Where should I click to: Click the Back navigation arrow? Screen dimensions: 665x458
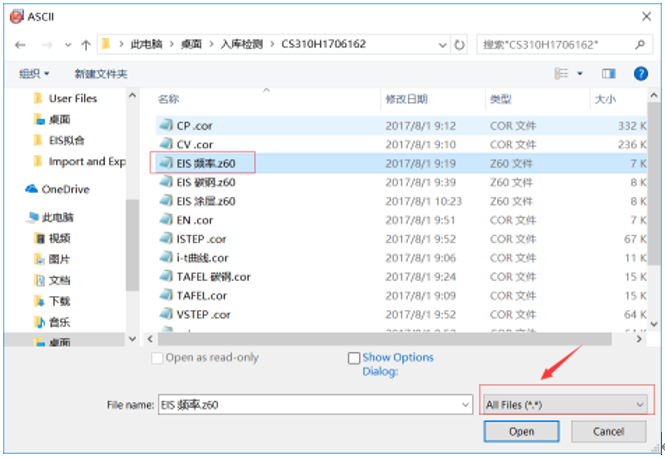click(20, 45)
